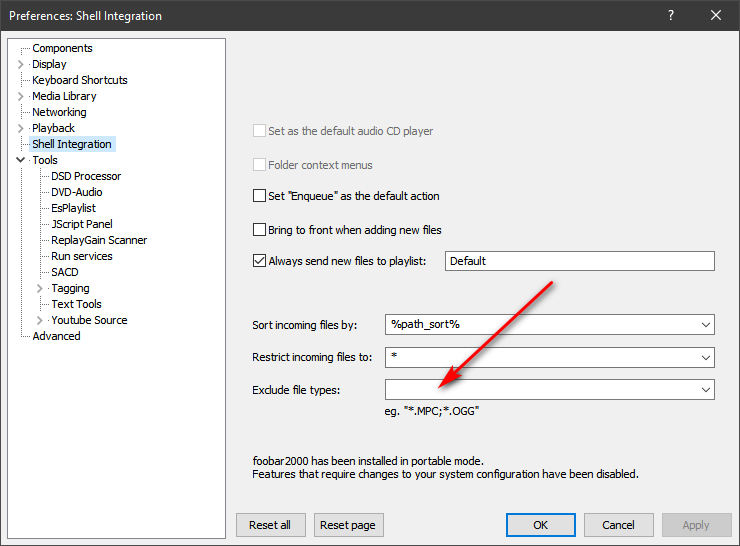Open ReplayGain Scanner settings
Image resolution: width=740 pixels, height=546 pixels.
[x=99, y=240]
